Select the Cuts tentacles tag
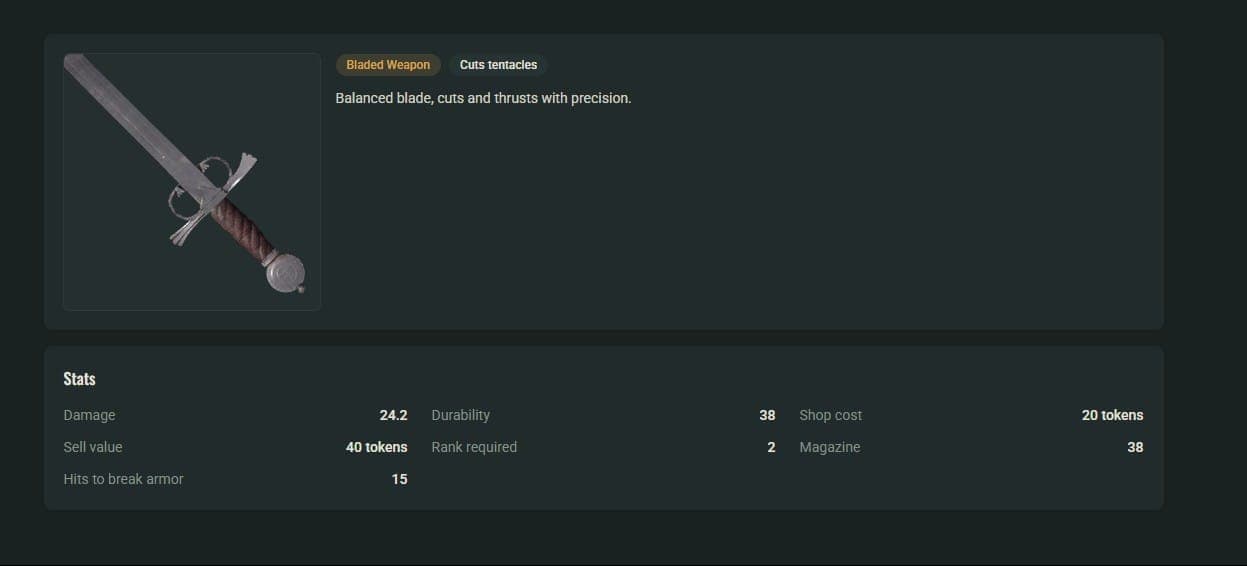The height and width of the screenshot is (566, 1247). click(498, 65)
